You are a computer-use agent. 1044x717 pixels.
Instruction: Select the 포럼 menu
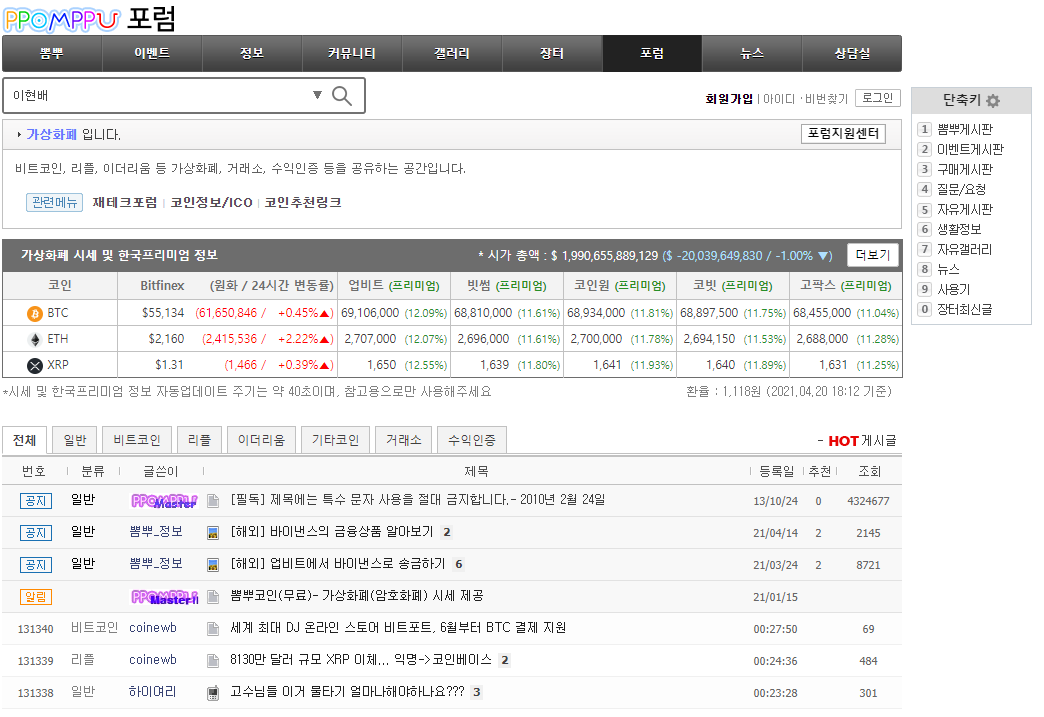(652, 53)
